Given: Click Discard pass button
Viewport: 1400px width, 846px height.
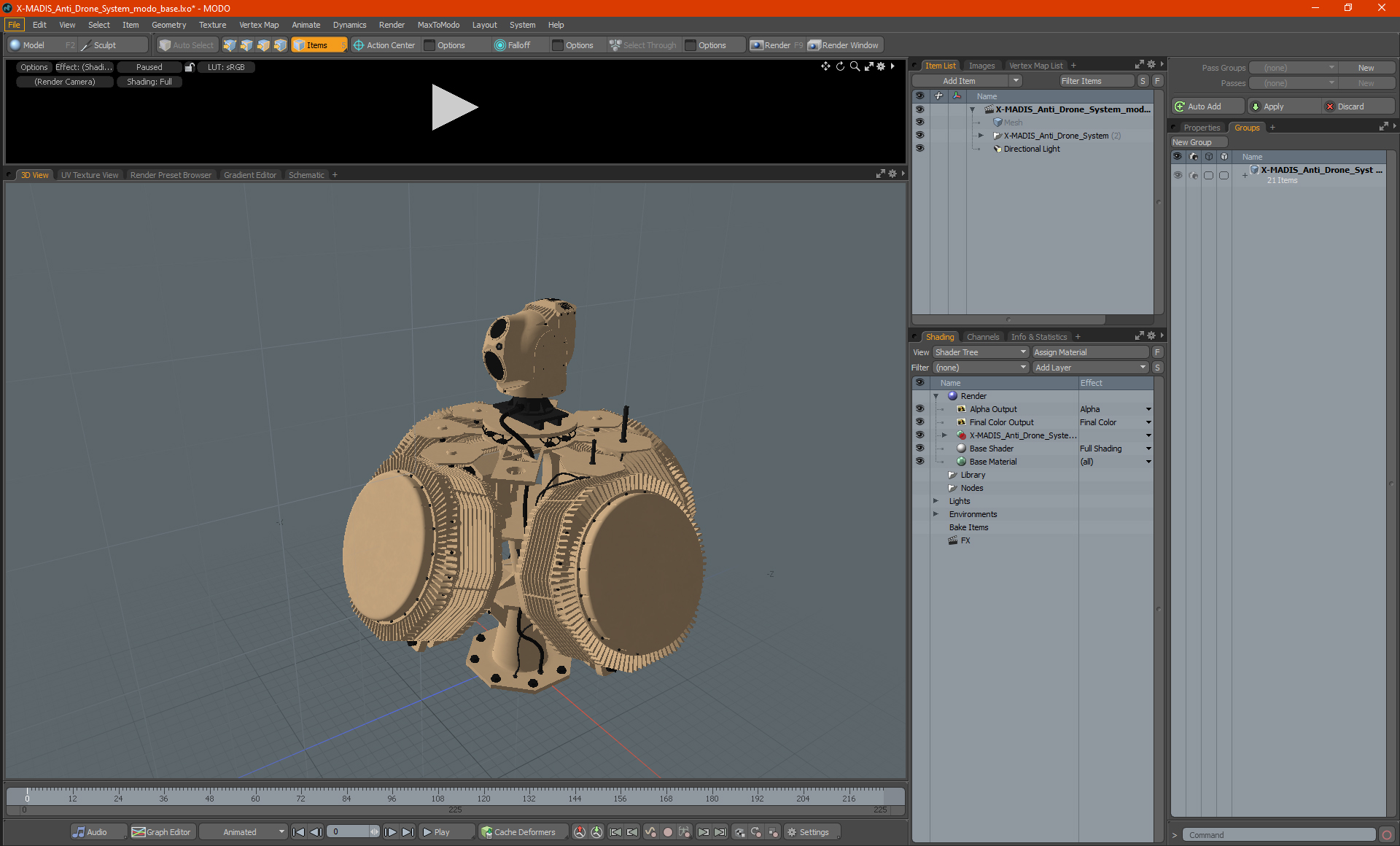Looking at the screenshot, I should [x=1358, y=106].
